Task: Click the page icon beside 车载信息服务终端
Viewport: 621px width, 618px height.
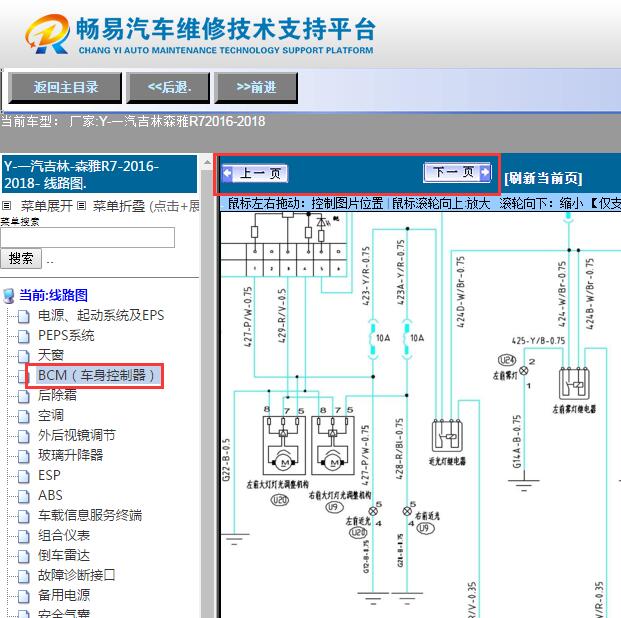Action: 24,516
